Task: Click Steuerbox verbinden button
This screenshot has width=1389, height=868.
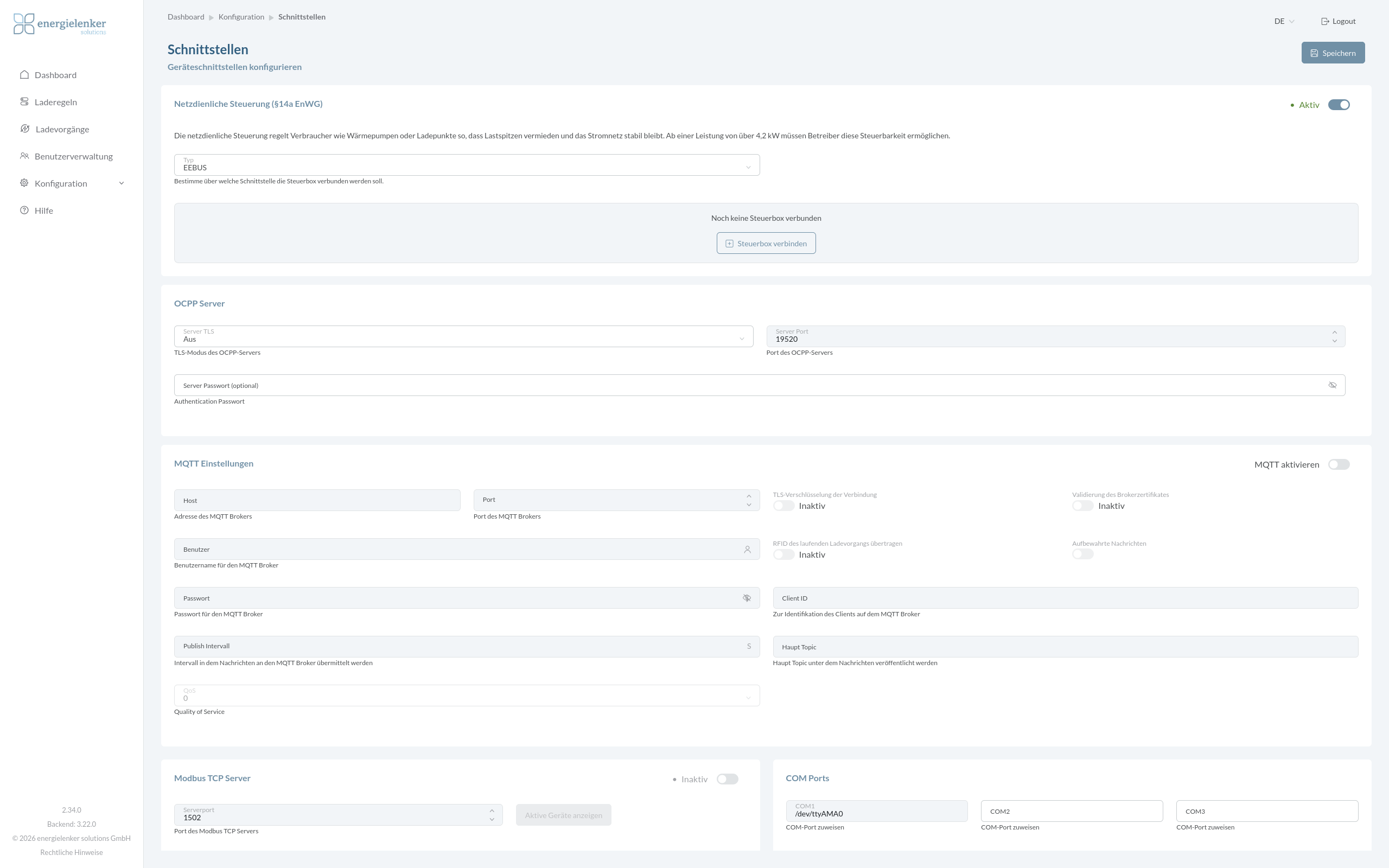Action: click(766, 244)
